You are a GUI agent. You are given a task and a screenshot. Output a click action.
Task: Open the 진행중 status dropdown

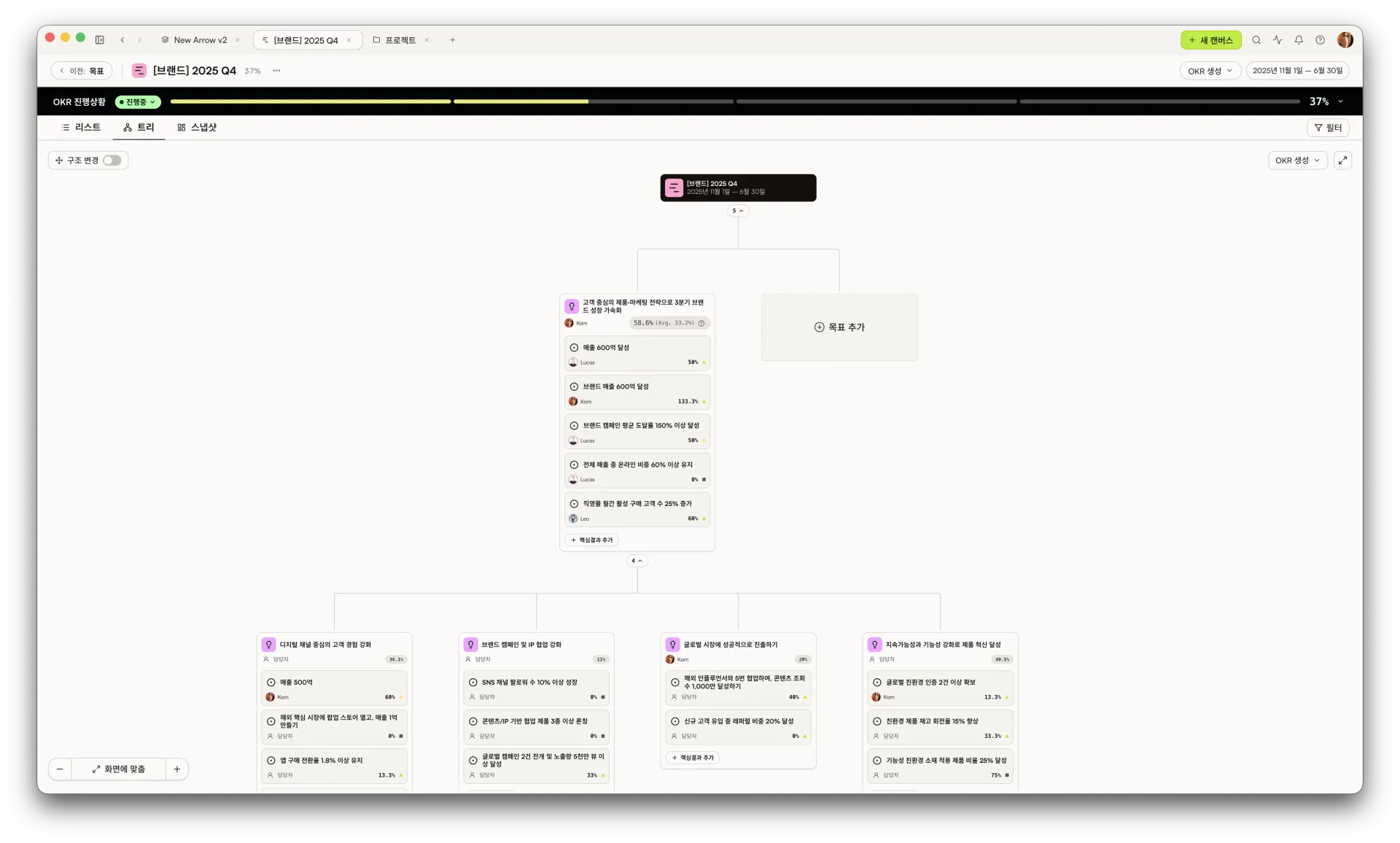(138, 102)
